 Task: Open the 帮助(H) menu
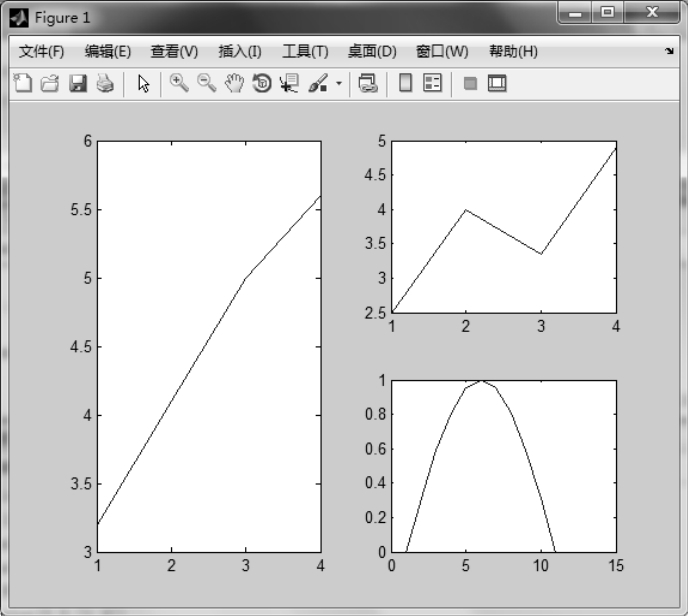[513, 51]
